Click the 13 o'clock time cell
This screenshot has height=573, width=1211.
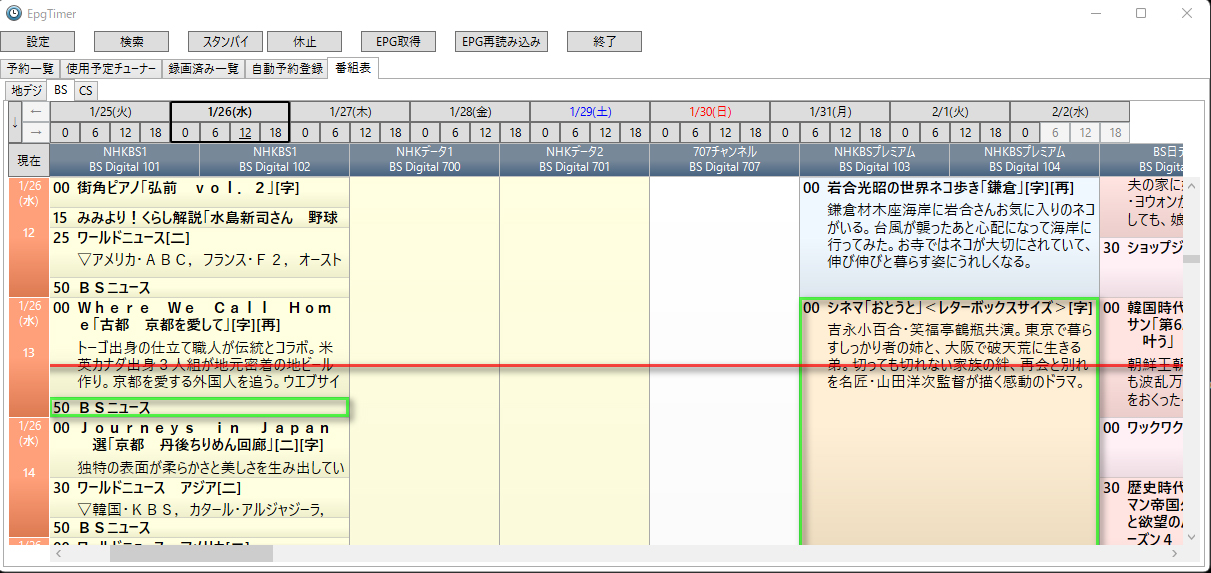click(29, 357)
